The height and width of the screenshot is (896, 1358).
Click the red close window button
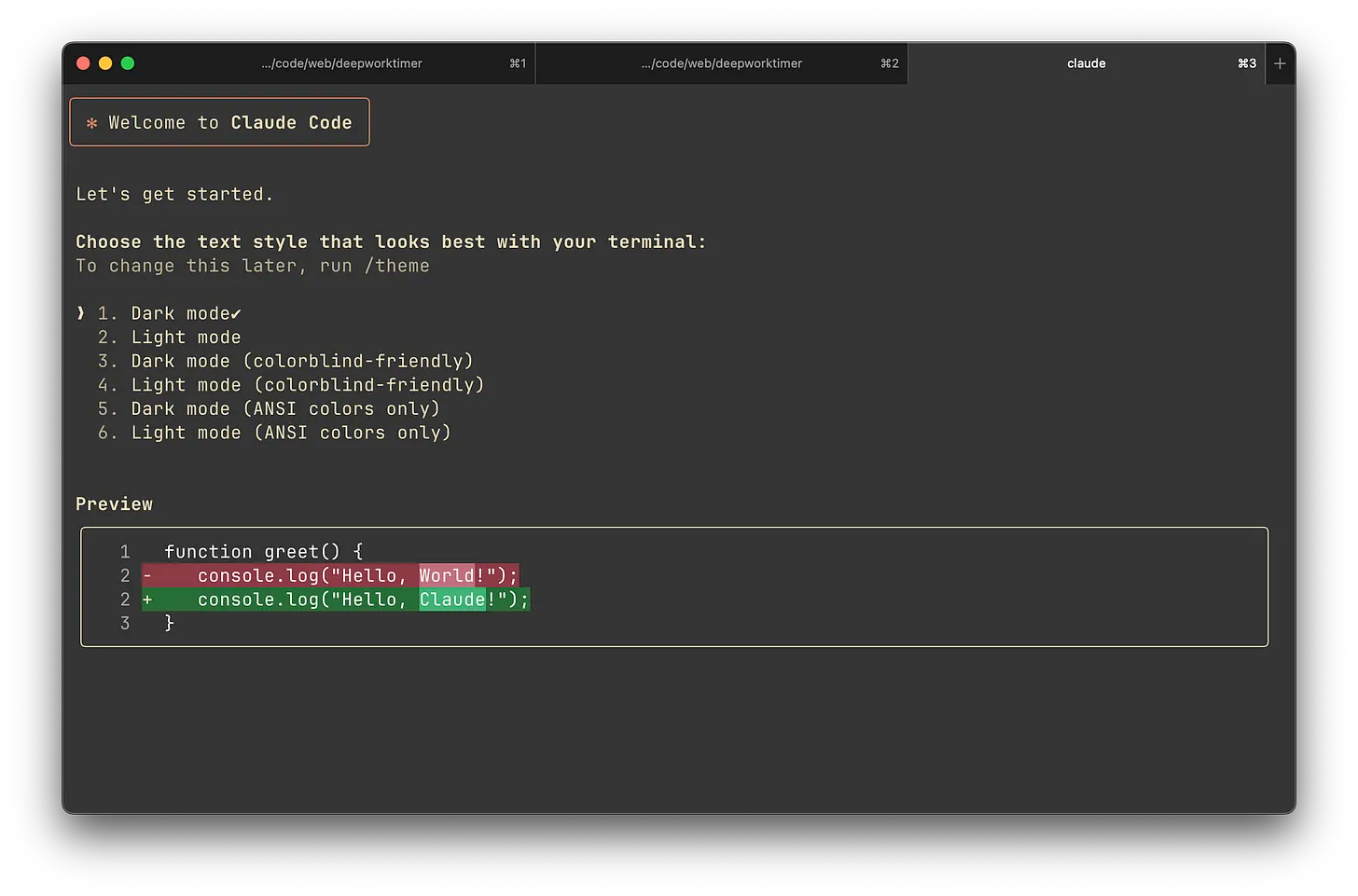(83, 63)
